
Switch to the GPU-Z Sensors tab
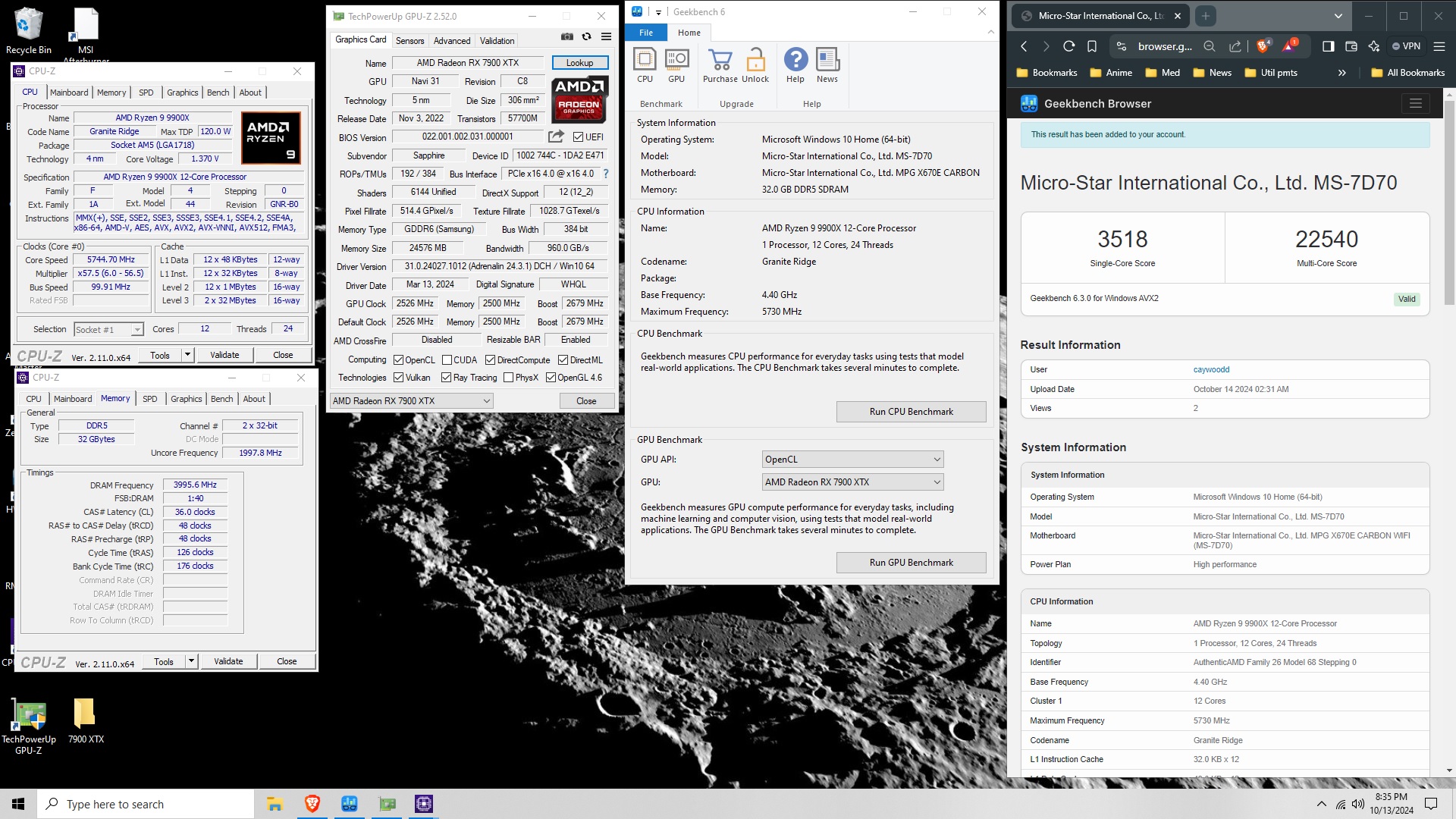click(409, 41)
